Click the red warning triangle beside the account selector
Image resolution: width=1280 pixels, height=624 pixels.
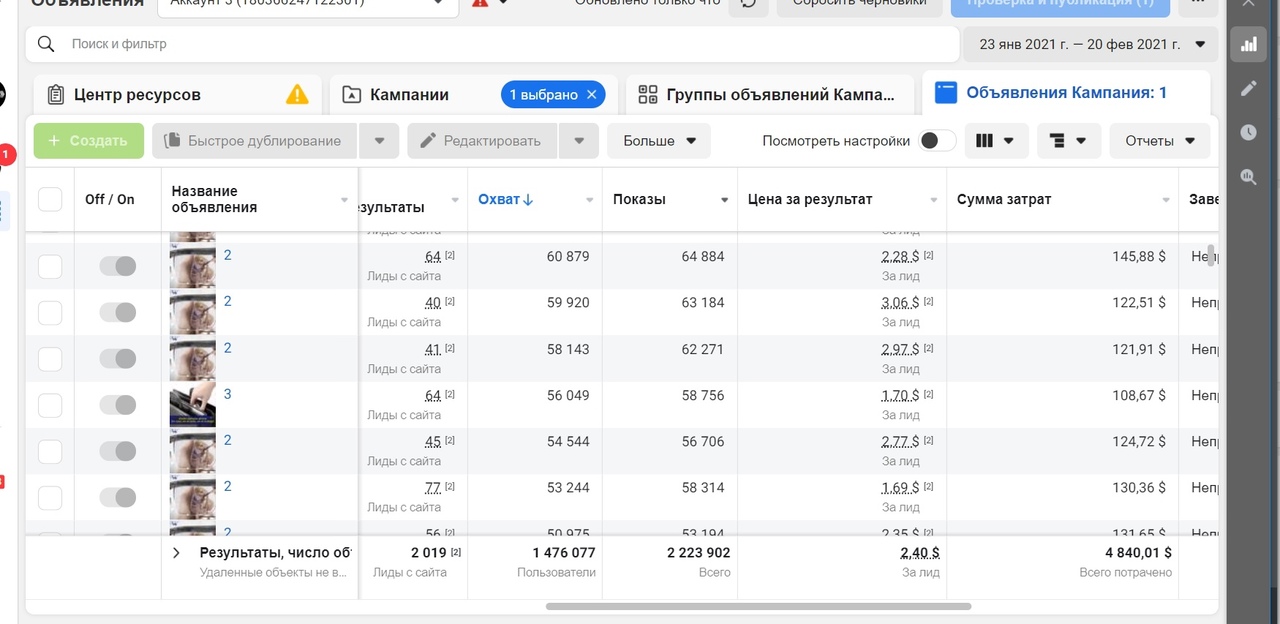pos(480,3)
